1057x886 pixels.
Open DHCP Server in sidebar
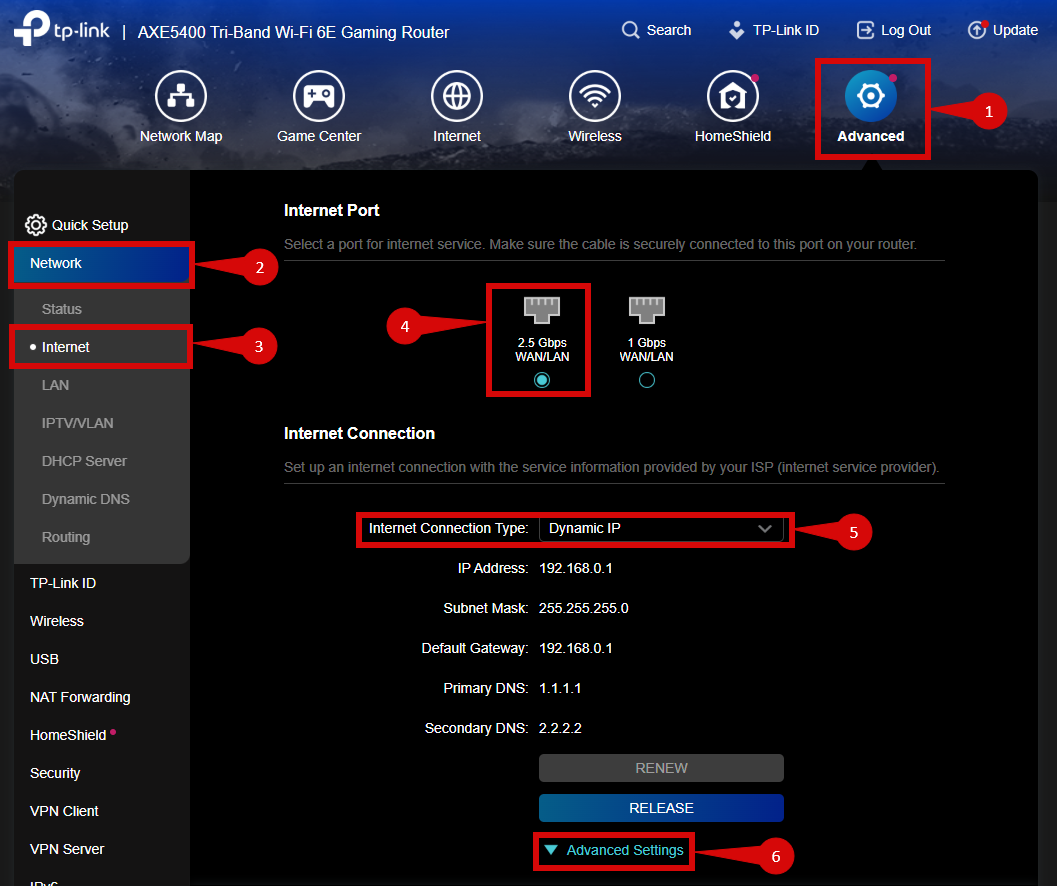84,461
